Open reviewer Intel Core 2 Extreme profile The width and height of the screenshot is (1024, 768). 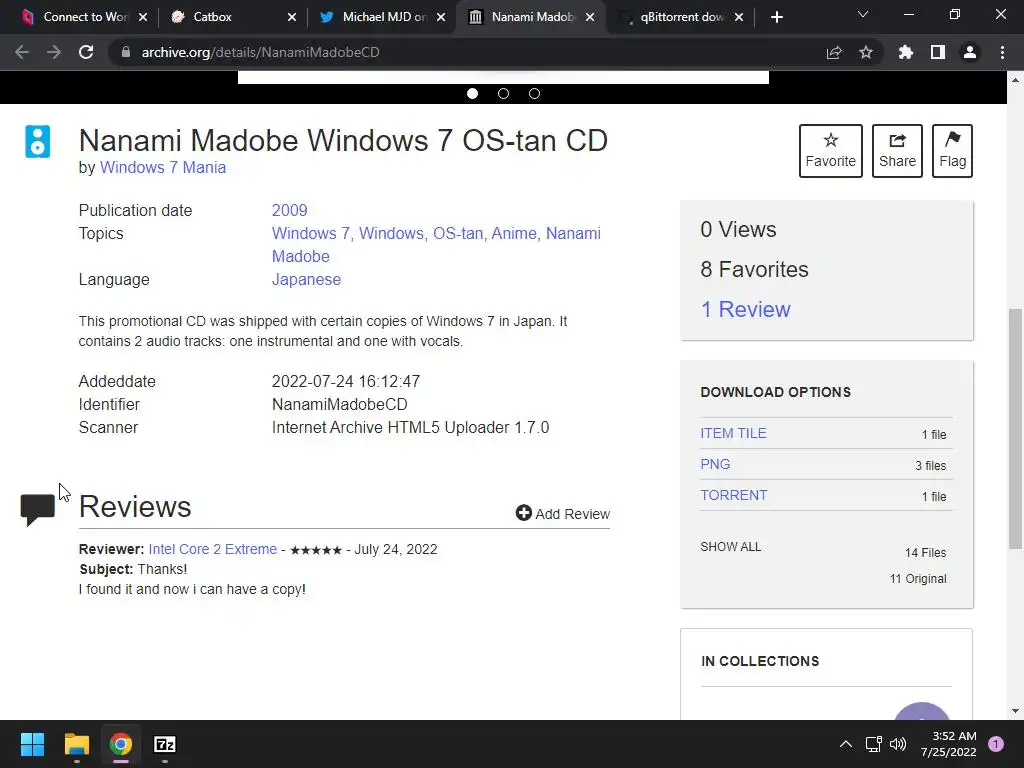[212, 549]
